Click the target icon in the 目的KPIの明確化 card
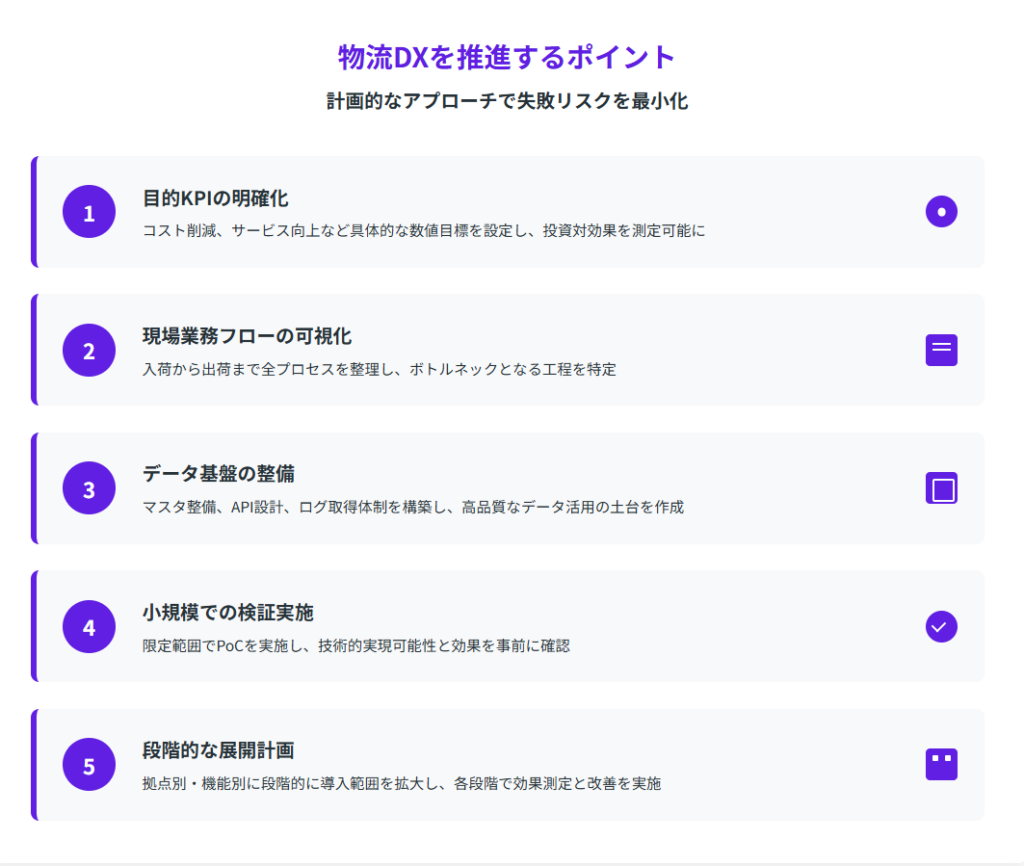This screenshot has height=866, width=1024. pyautogui.click(x=941, y=212)
